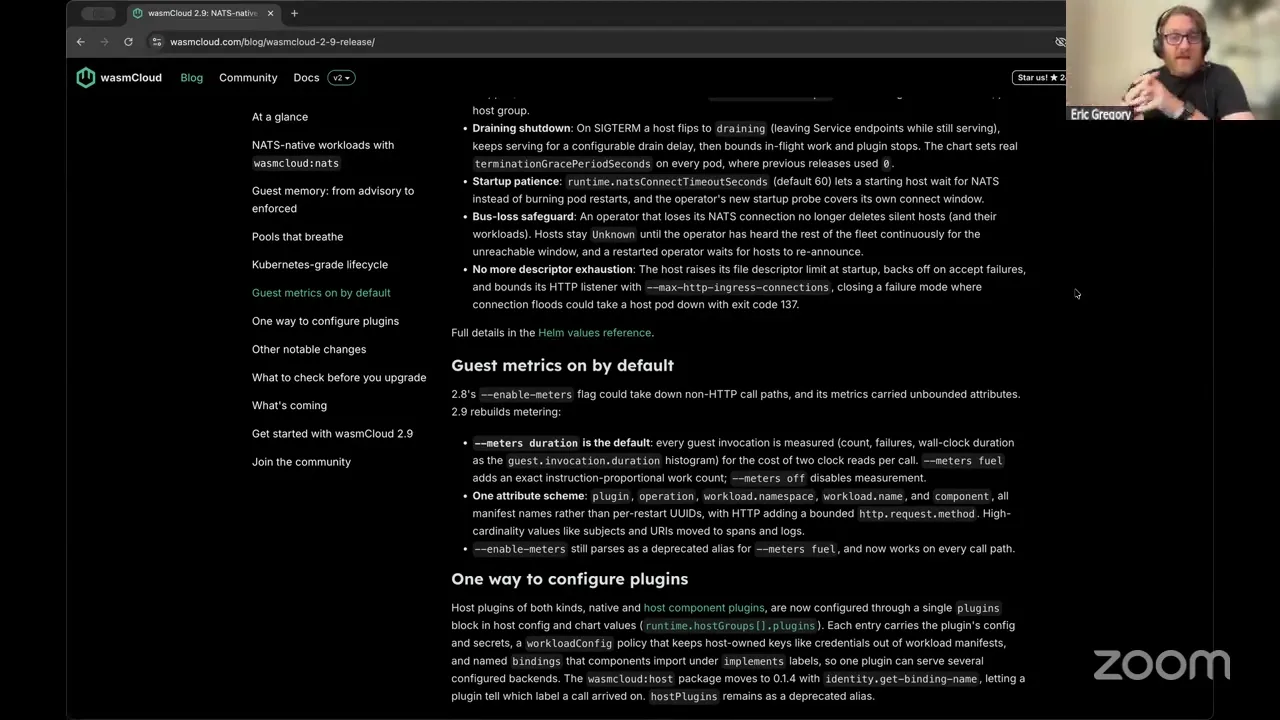The image size is (1280, 720).
Task: Click the site info icon in address bar
Action: pos(156,42)
